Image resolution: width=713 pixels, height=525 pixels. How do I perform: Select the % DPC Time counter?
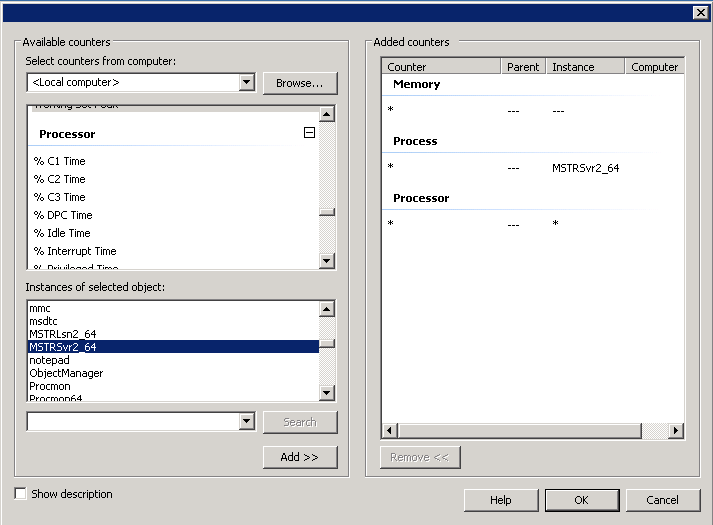pyautogui.click(x=63, y=215)
